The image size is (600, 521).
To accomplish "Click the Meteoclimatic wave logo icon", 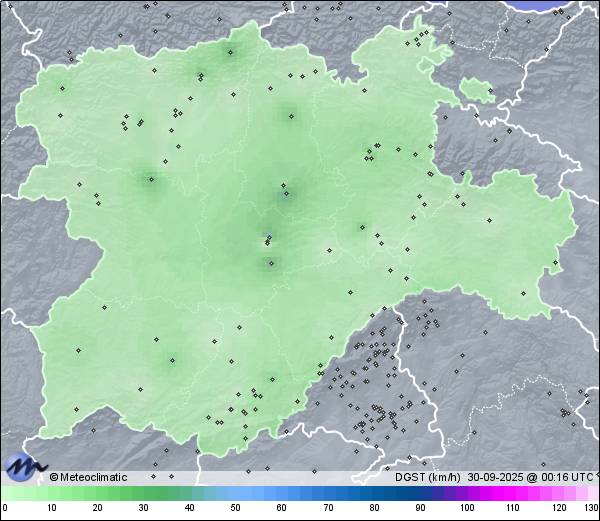I will (x=24, y=467).
